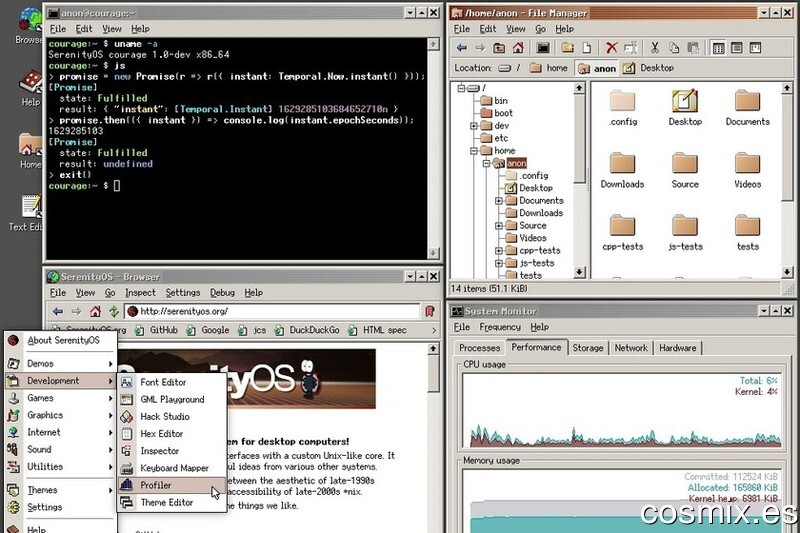Viewport: 800px width, 533px height.
Task: Open Inspector from Development submenu
Action: pos(172,451)
